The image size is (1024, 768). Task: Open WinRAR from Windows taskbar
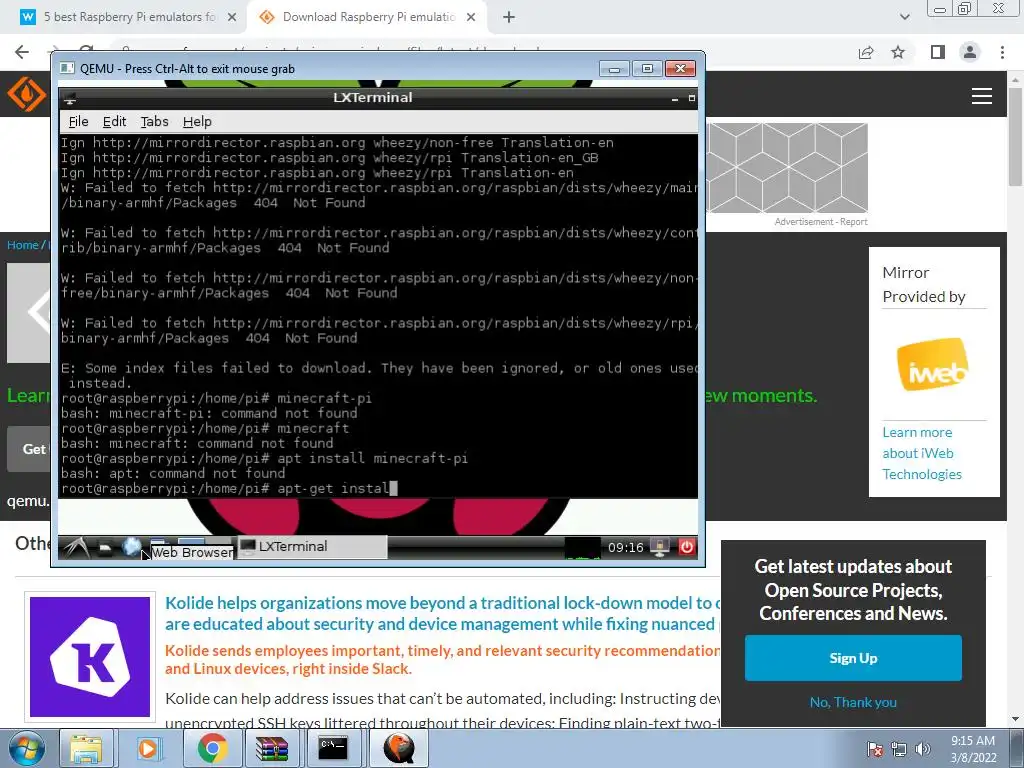click(272, 748)
